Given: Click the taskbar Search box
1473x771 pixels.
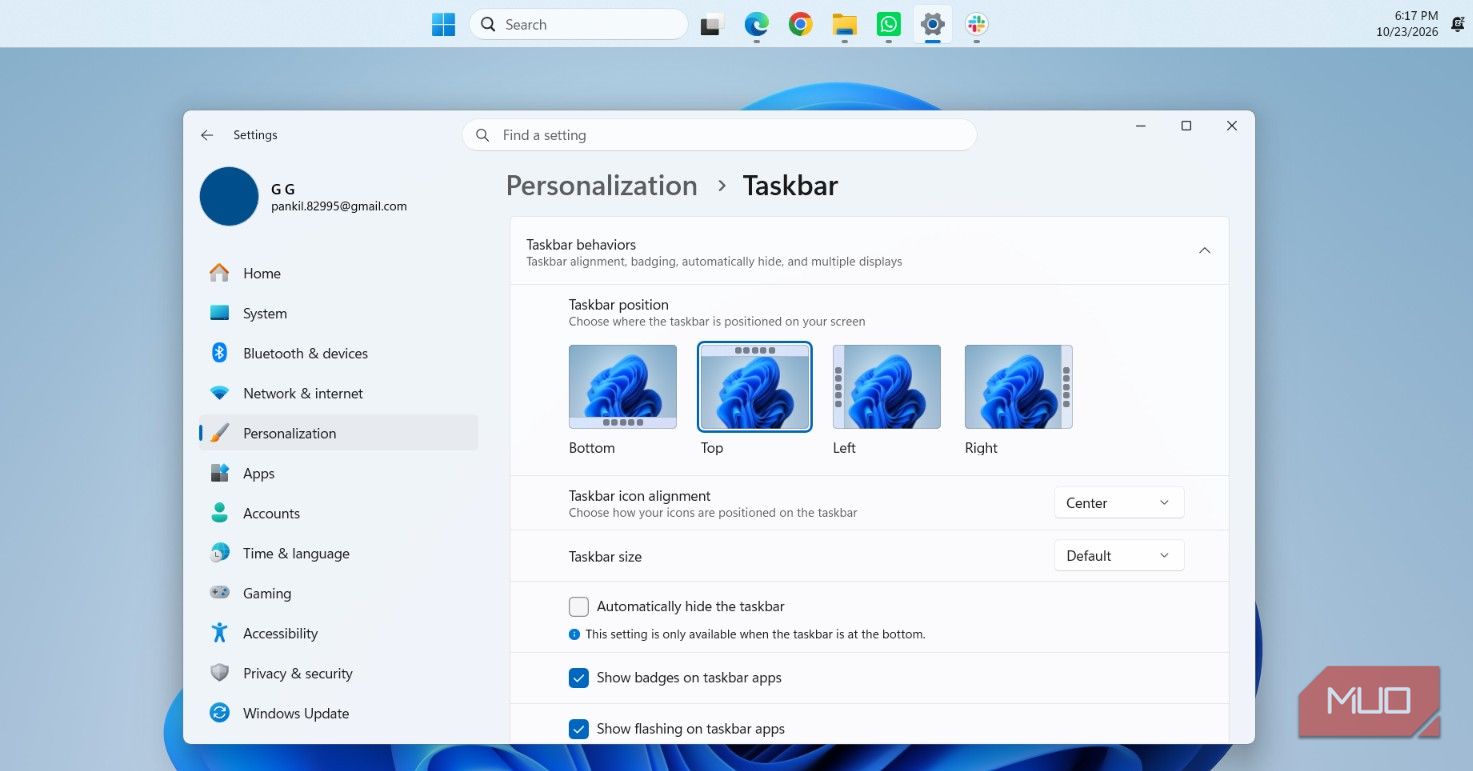Looking at the screenshot, I should 578,24.
